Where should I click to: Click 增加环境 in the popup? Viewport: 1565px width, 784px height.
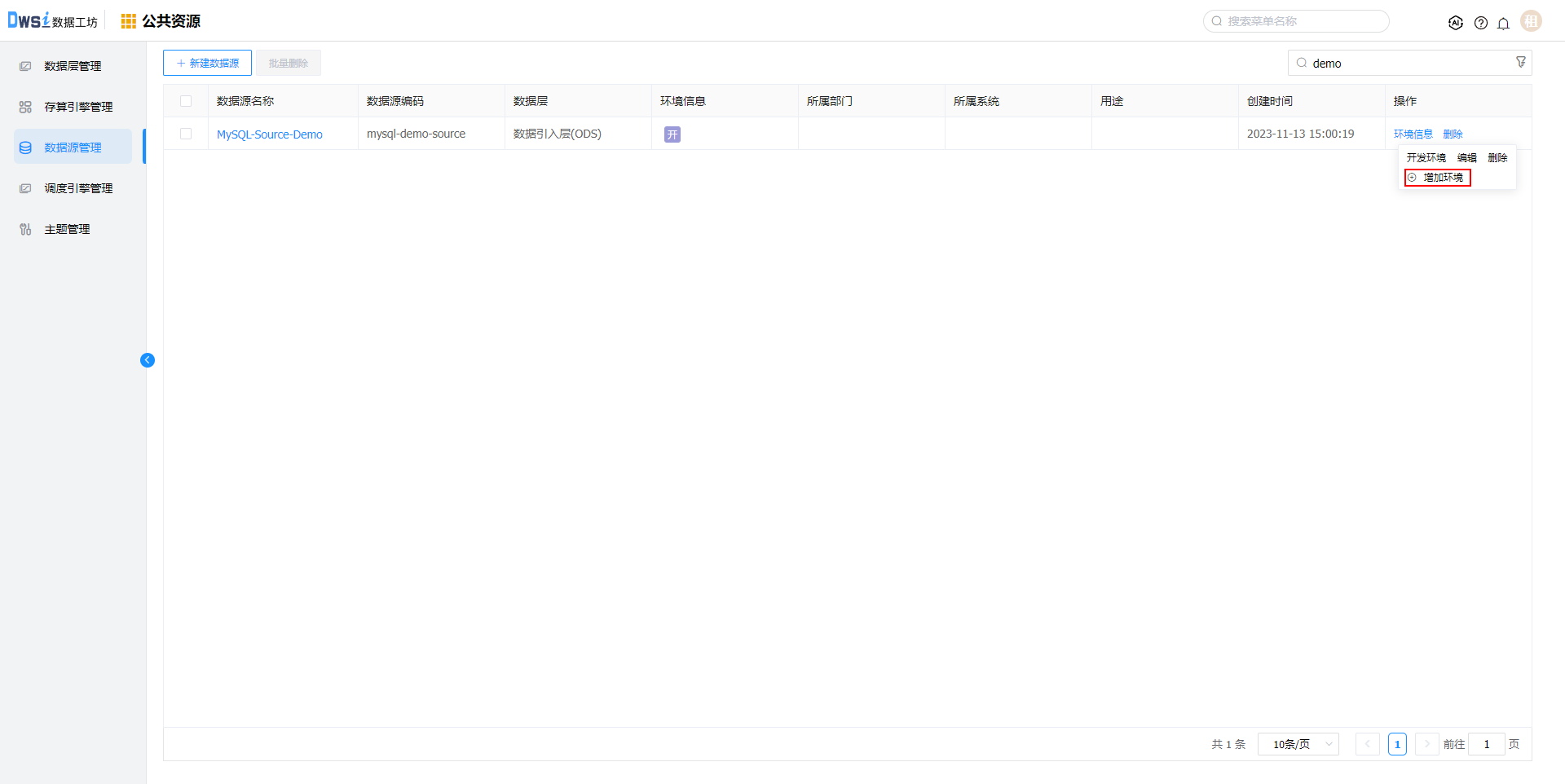[1442, 178]
